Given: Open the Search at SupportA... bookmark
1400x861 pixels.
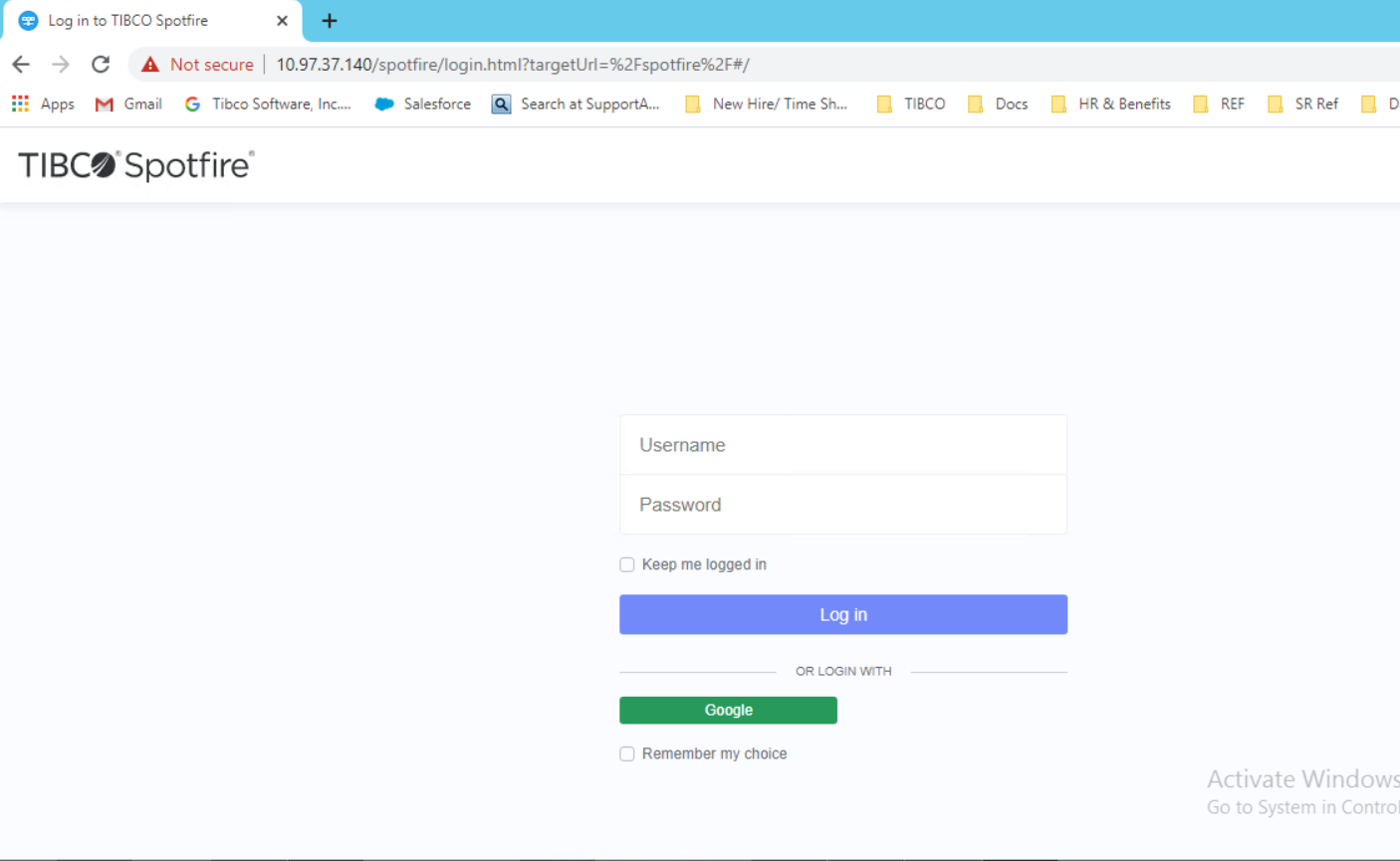Looking at the screenshot, I should coord(576,104).
